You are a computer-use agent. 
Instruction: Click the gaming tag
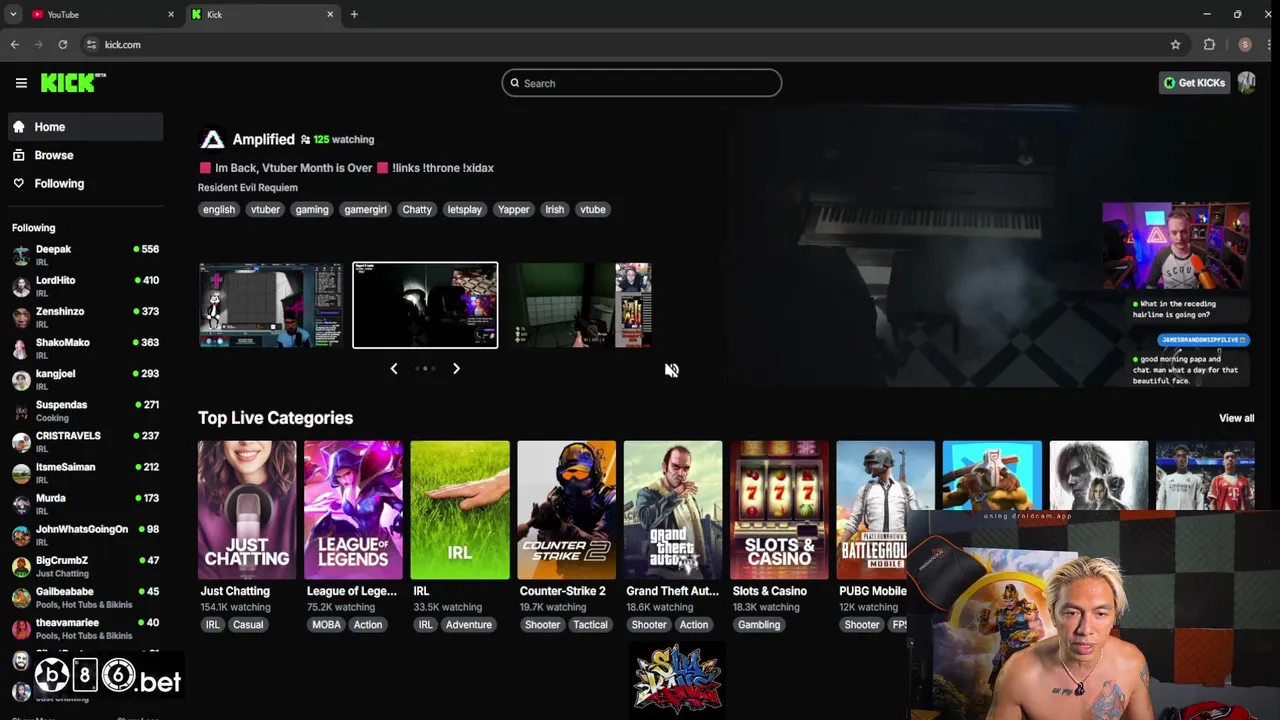coord(312,209)
